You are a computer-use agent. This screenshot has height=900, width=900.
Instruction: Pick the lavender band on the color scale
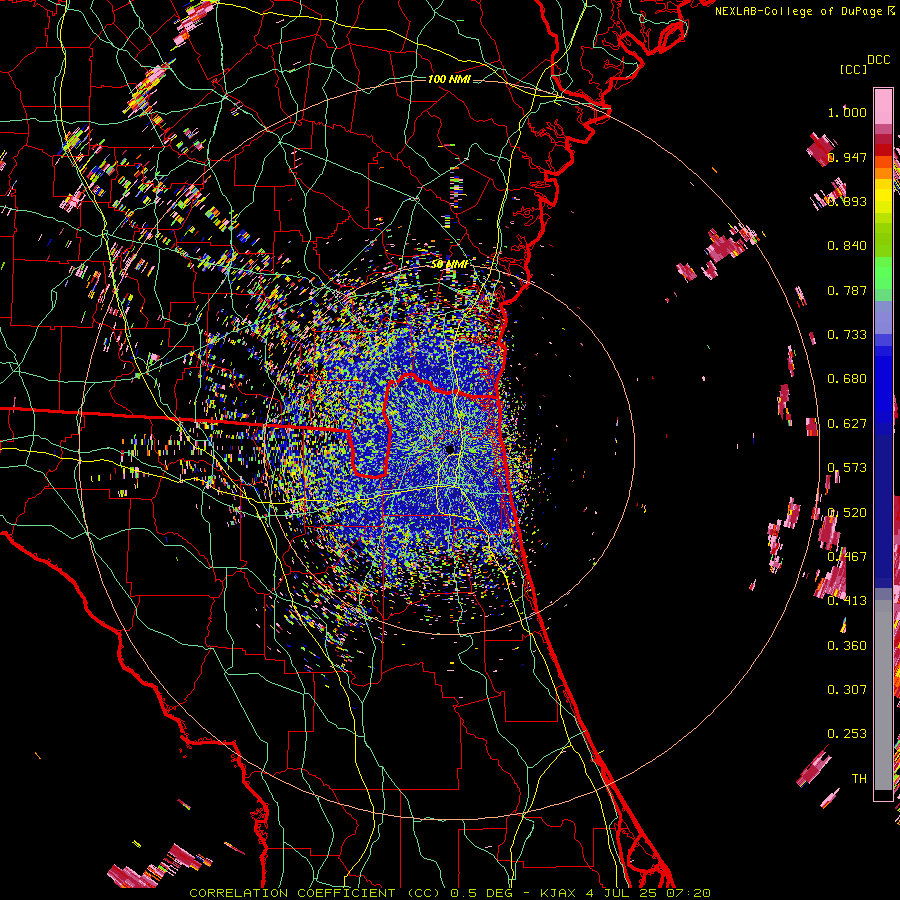883,317
